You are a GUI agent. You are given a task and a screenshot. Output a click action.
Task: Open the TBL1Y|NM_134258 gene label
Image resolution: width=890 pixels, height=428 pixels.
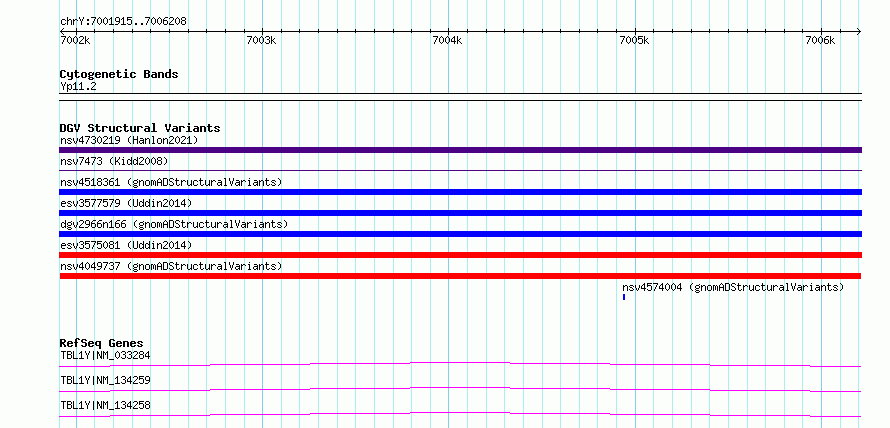(x=105, y=405)
